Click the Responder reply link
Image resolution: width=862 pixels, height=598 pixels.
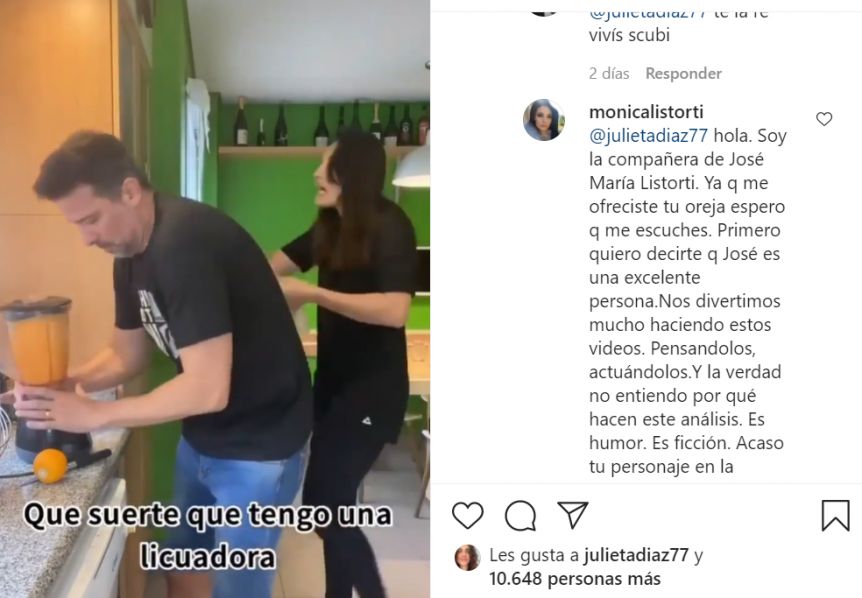tap(683, 73)
